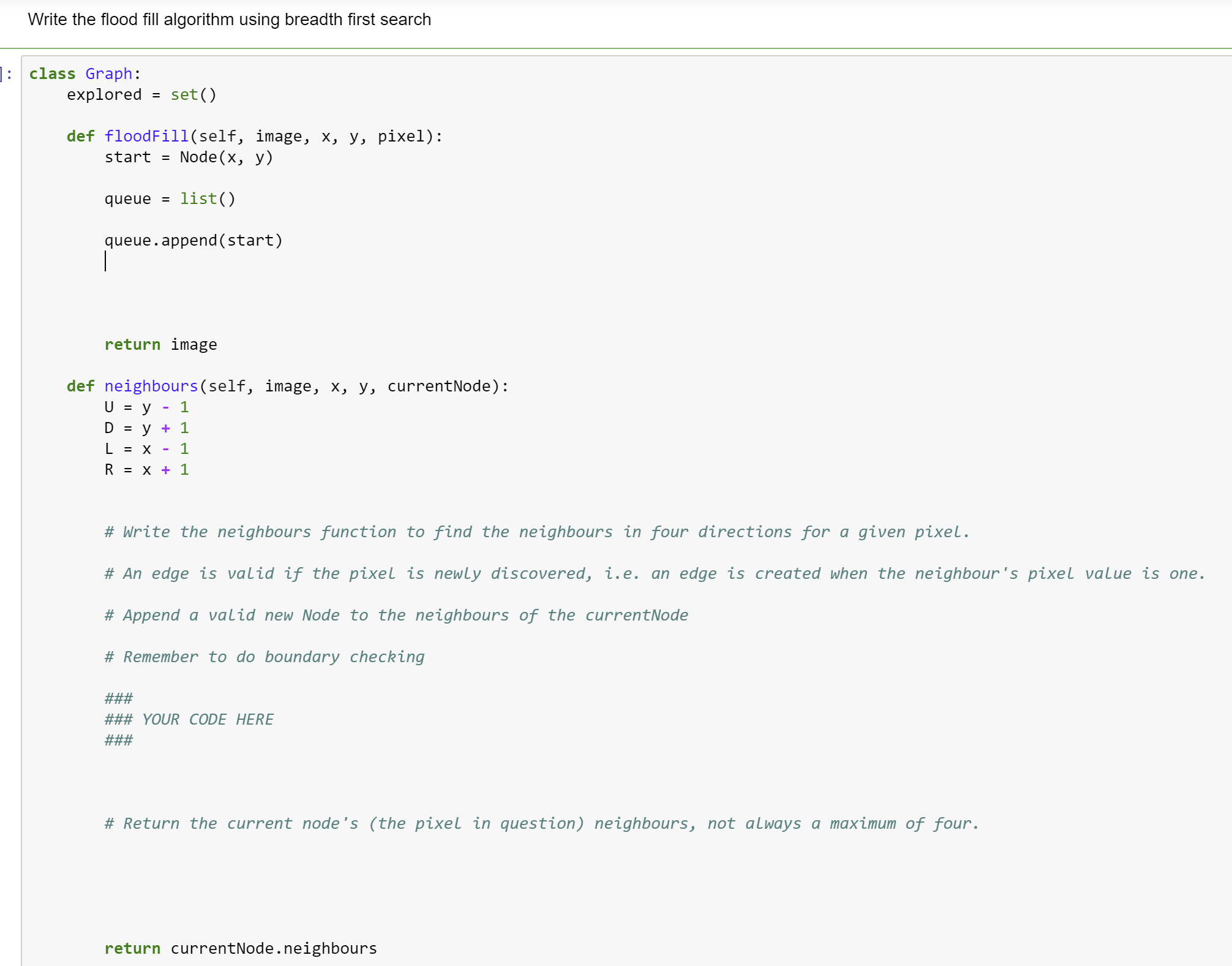Click the explored = set() line
This screenshot has width=1232, height=966.
(x=141, y=94)
